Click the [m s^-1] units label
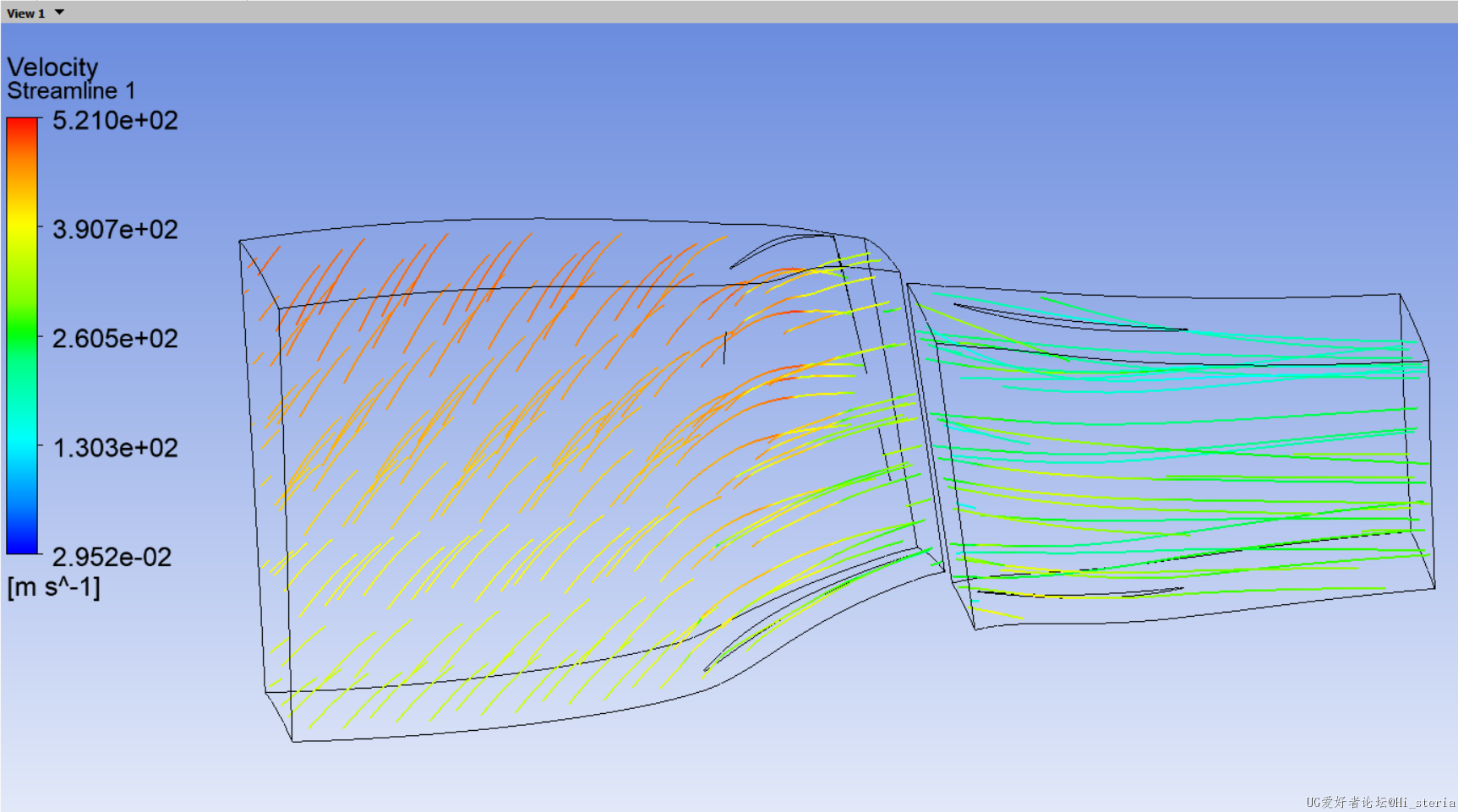The image size is (1458, 812). coord(54,586)
